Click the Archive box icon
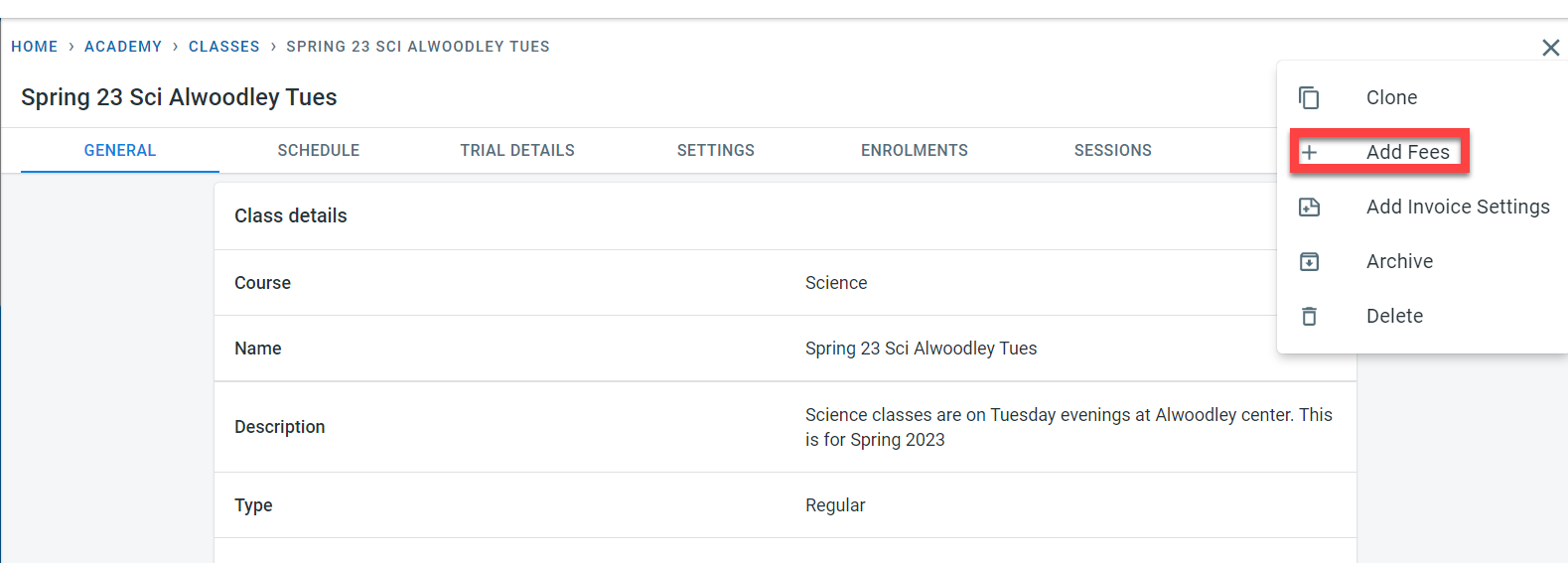 tap(1309, 261)
